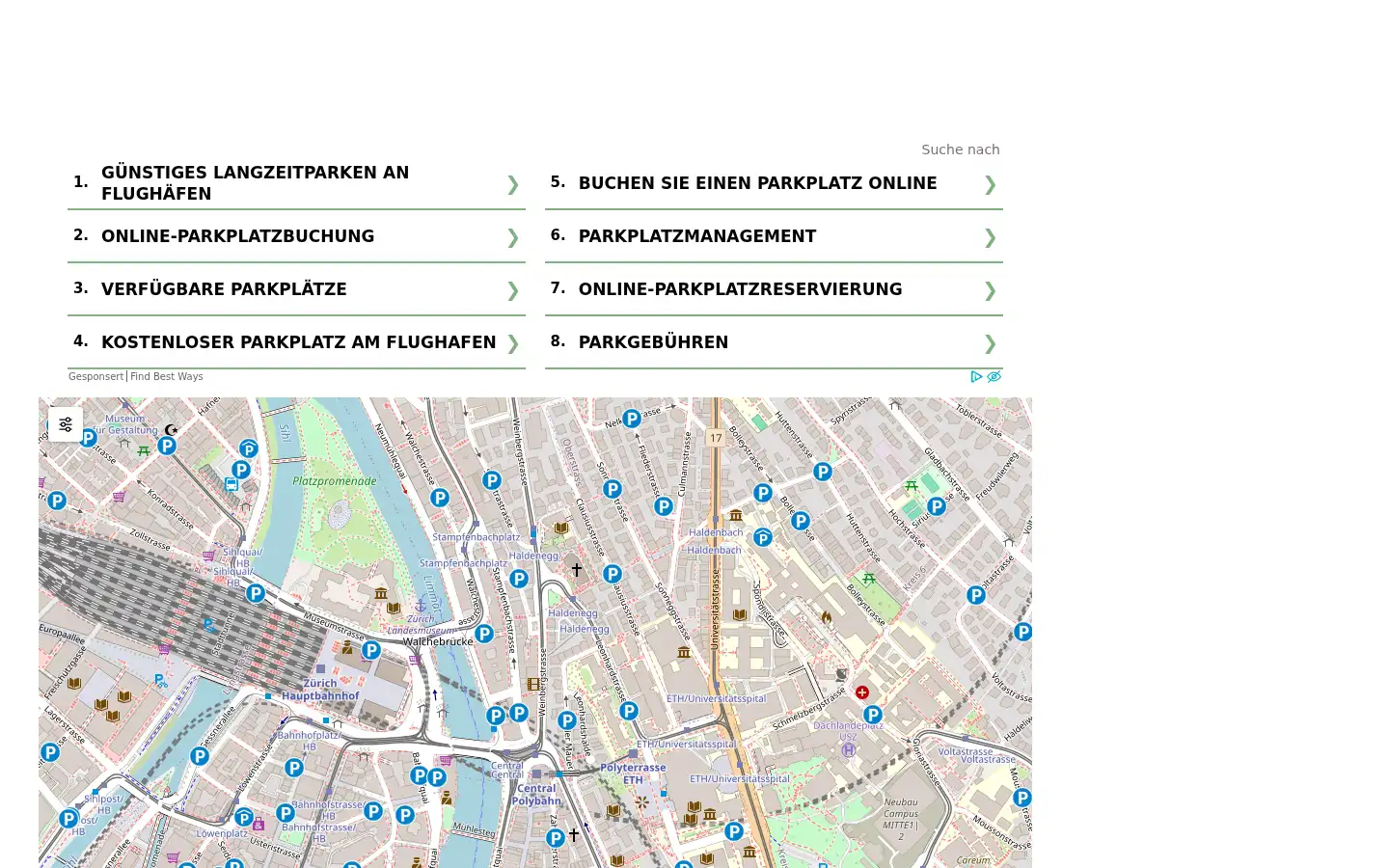Click the mosque crescent icon near Museum für Gestaltung
Image resolution: width=1389 pixels, height=868 pixels.
pos(171,430)
